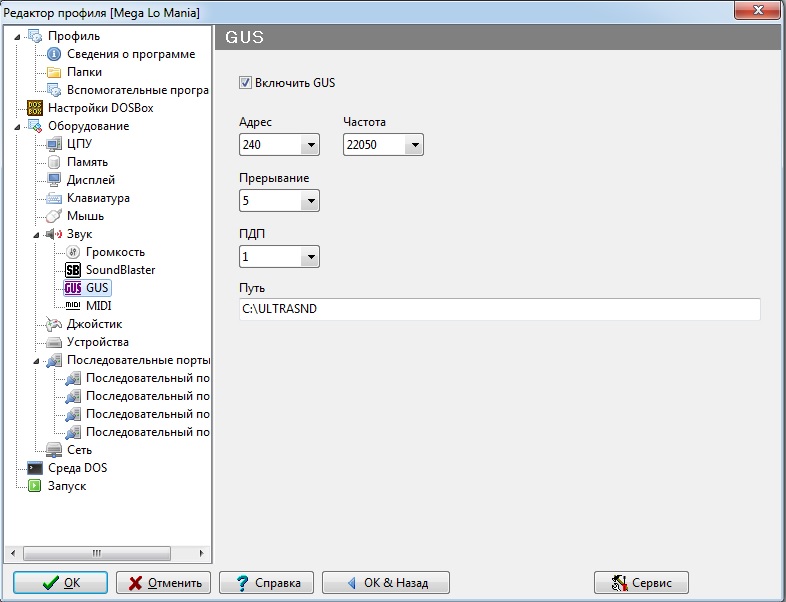Open help with Справка button
The width and height of the screenshot is (786, 602).
coord(267,583)
